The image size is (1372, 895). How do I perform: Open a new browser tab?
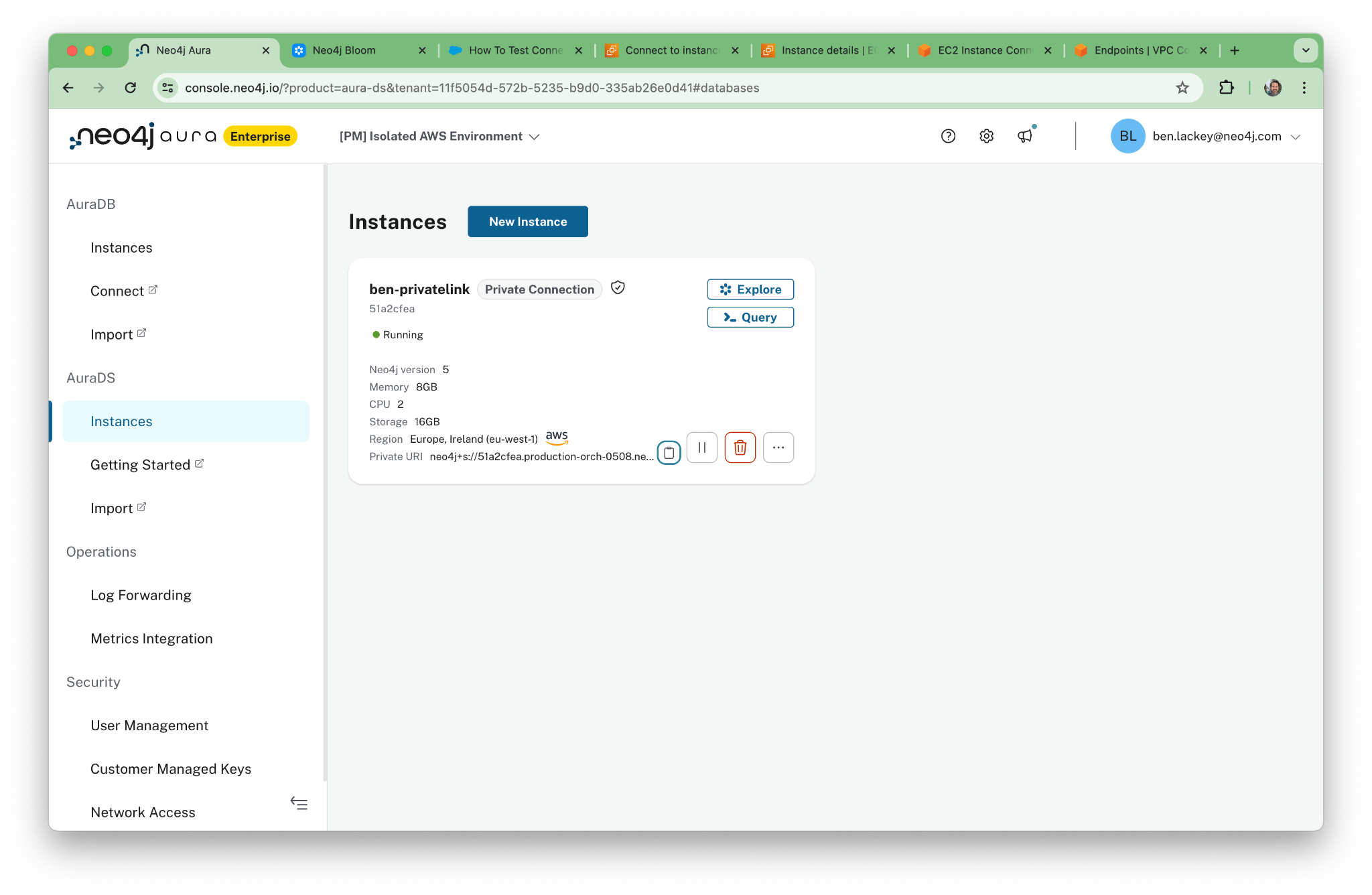point(1235,50)
